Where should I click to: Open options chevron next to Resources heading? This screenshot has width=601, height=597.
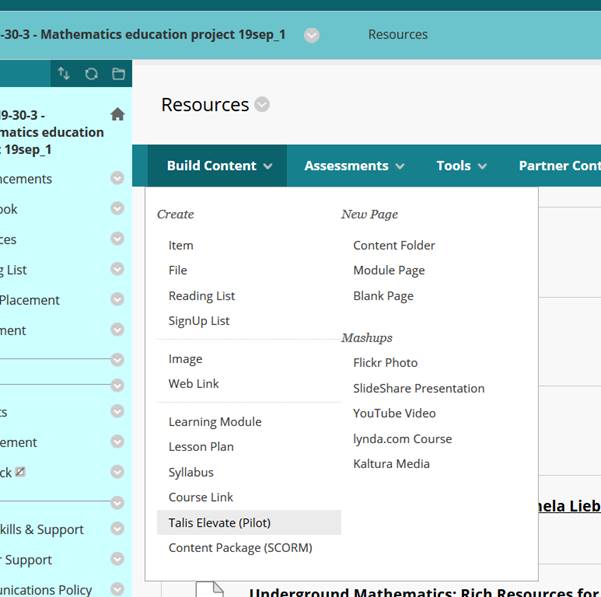pos(262,104)
